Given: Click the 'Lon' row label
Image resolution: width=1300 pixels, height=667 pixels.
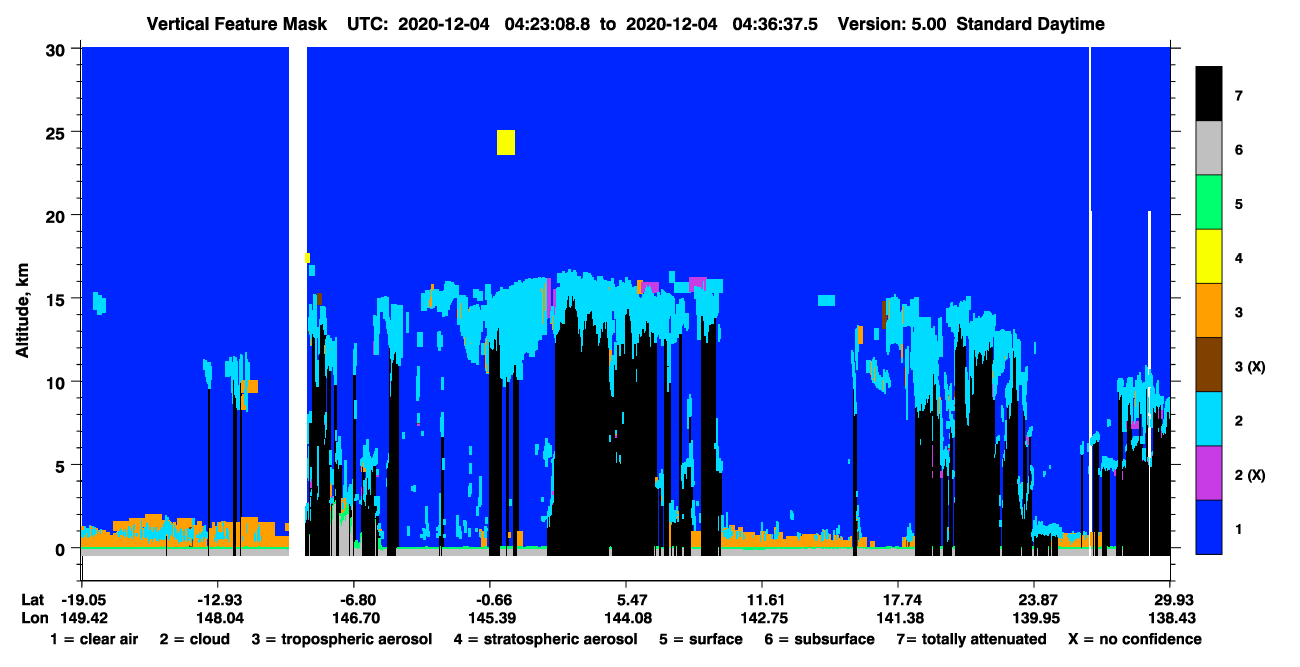Looking at the screenshot, I should click(34, 618).
